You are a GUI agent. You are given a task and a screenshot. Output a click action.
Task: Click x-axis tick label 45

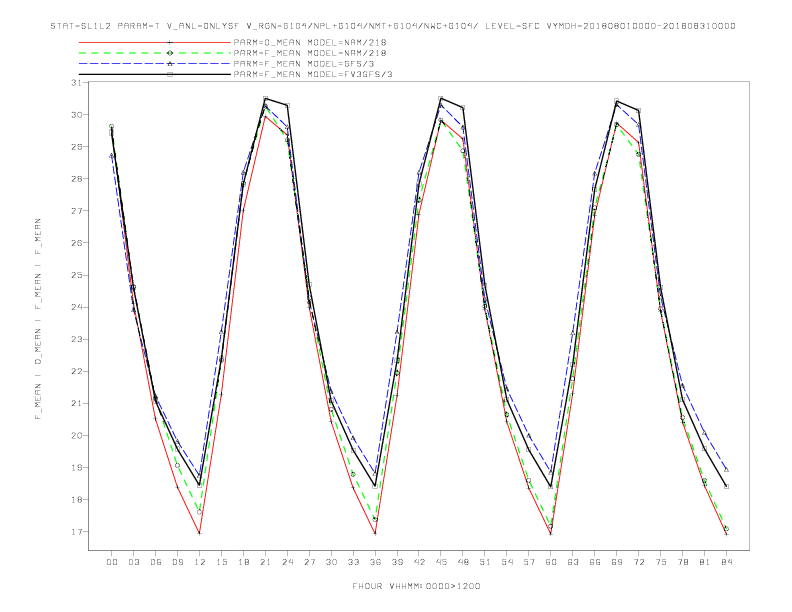click(x=441, y=562)
